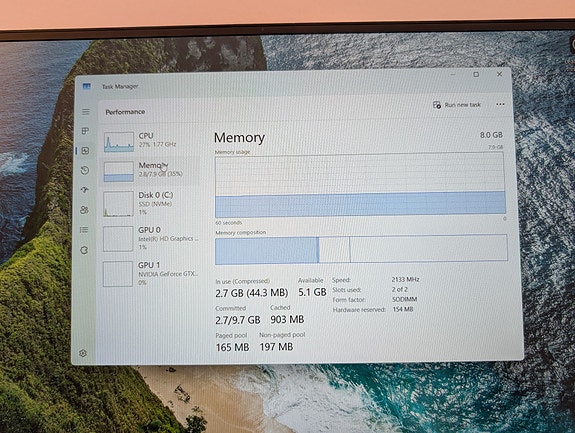This screenshot has height=433, width=575.
Task: Click the CPU mini graph thumbnail
Action: pyautogui.click(x=119, y=142)
